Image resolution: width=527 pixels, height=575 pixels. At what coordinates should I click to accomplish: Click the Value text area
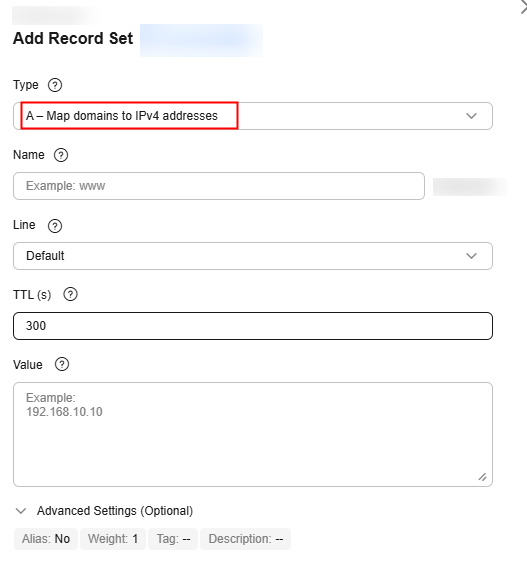pyautogui.click(x=253, y=435)
